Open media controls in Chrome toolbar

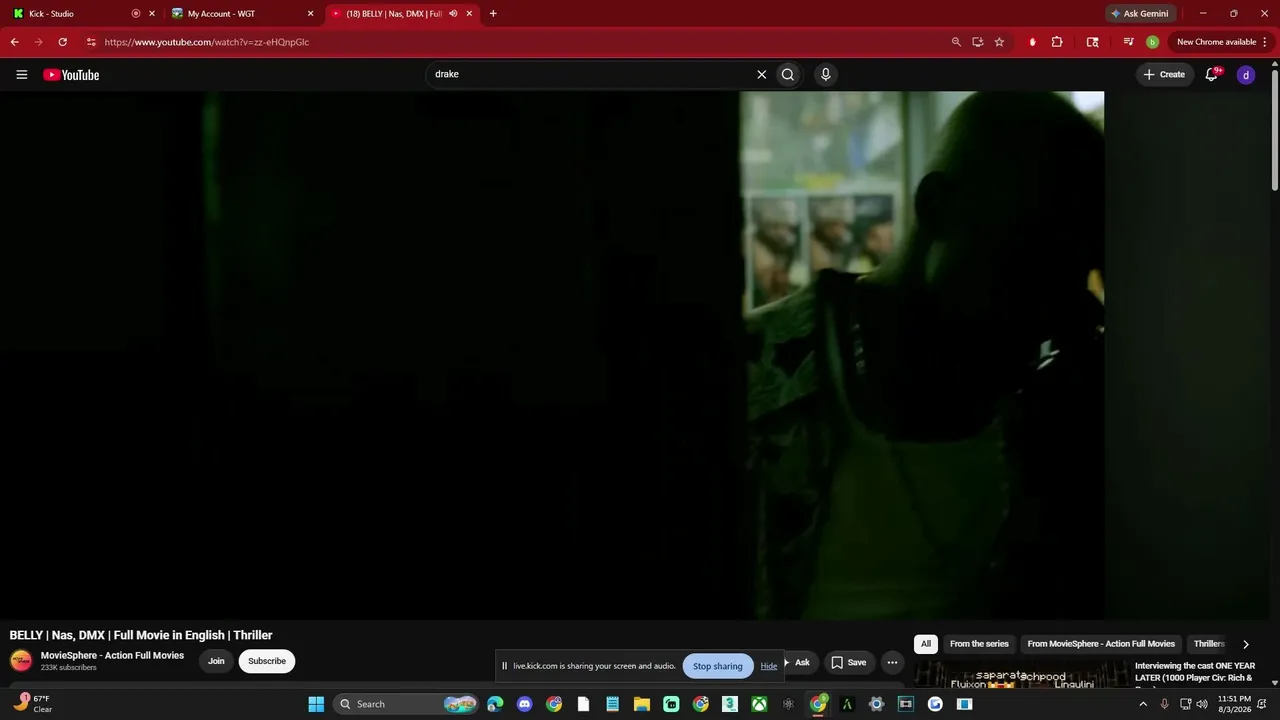[1128, 42]
